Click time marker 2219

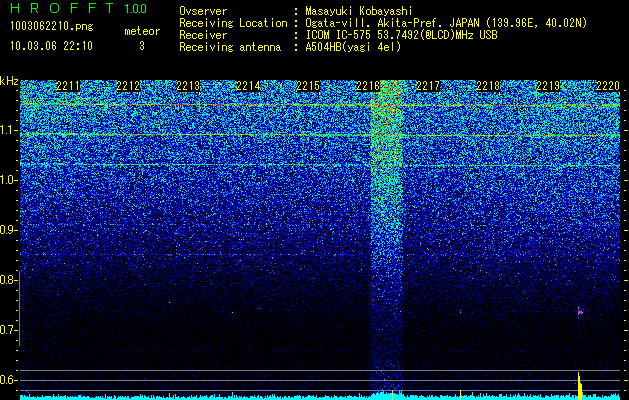tap(548, 86)
